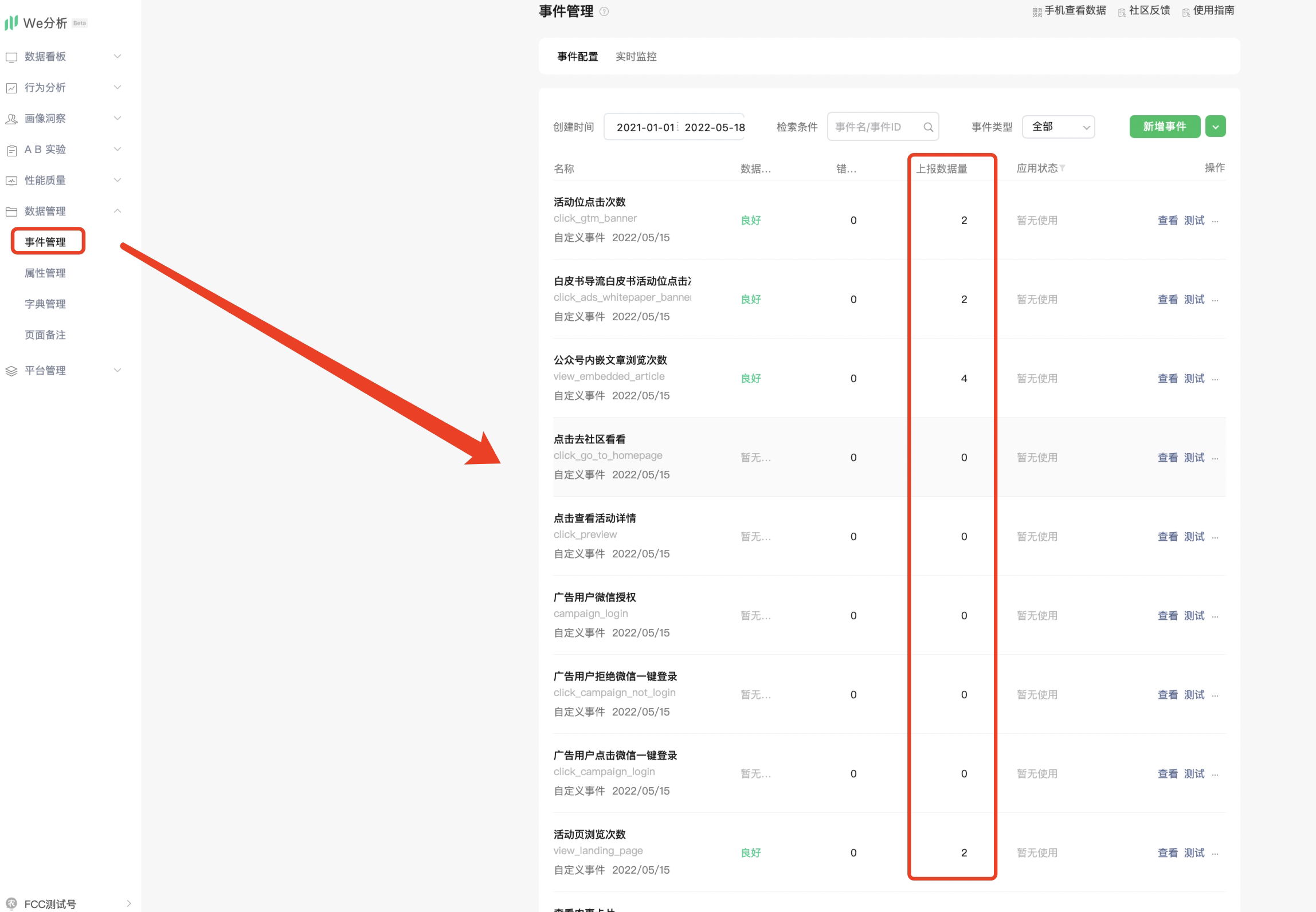Click the 行为分析 chart icon

(11, 88)
